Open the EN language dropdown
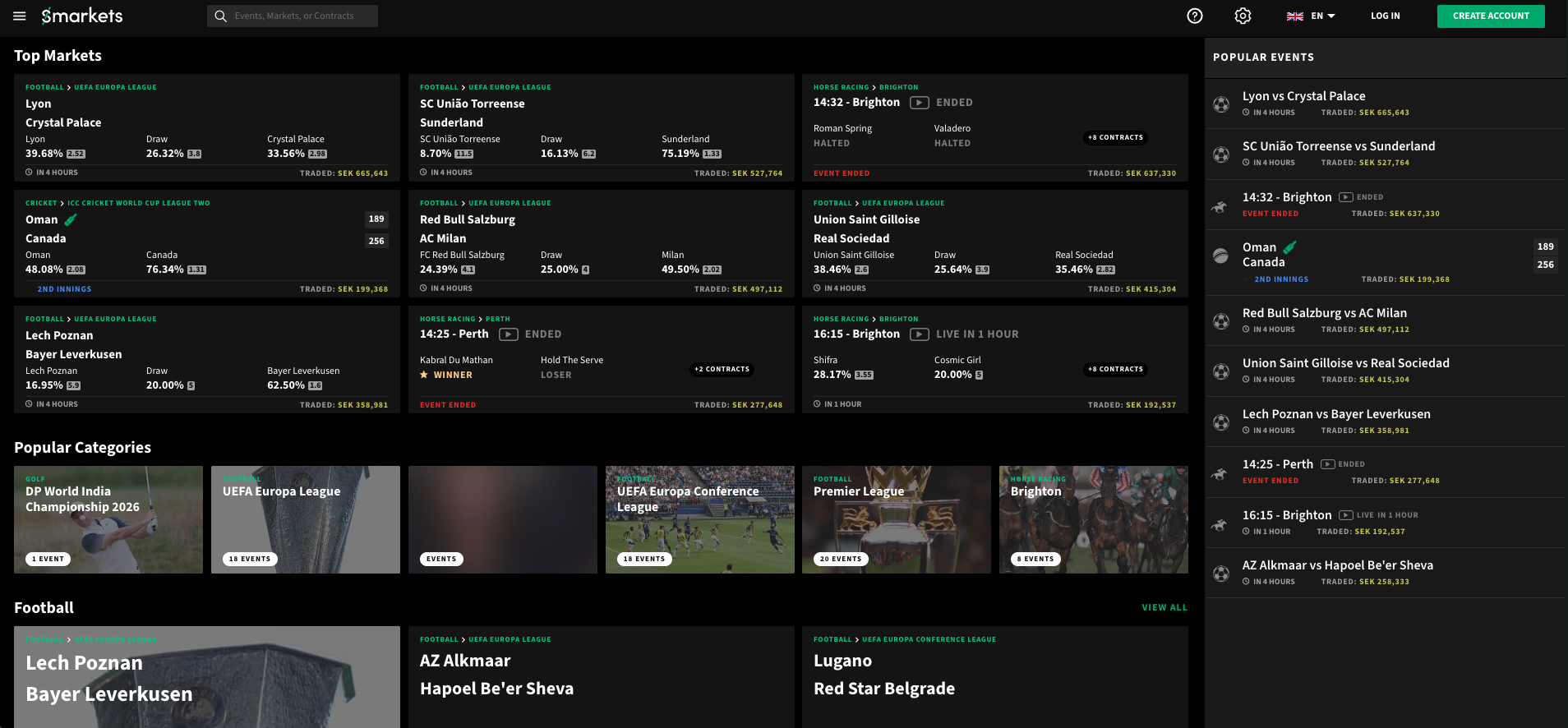Viewport: 1568px width, 728px height. point(1312,16)
